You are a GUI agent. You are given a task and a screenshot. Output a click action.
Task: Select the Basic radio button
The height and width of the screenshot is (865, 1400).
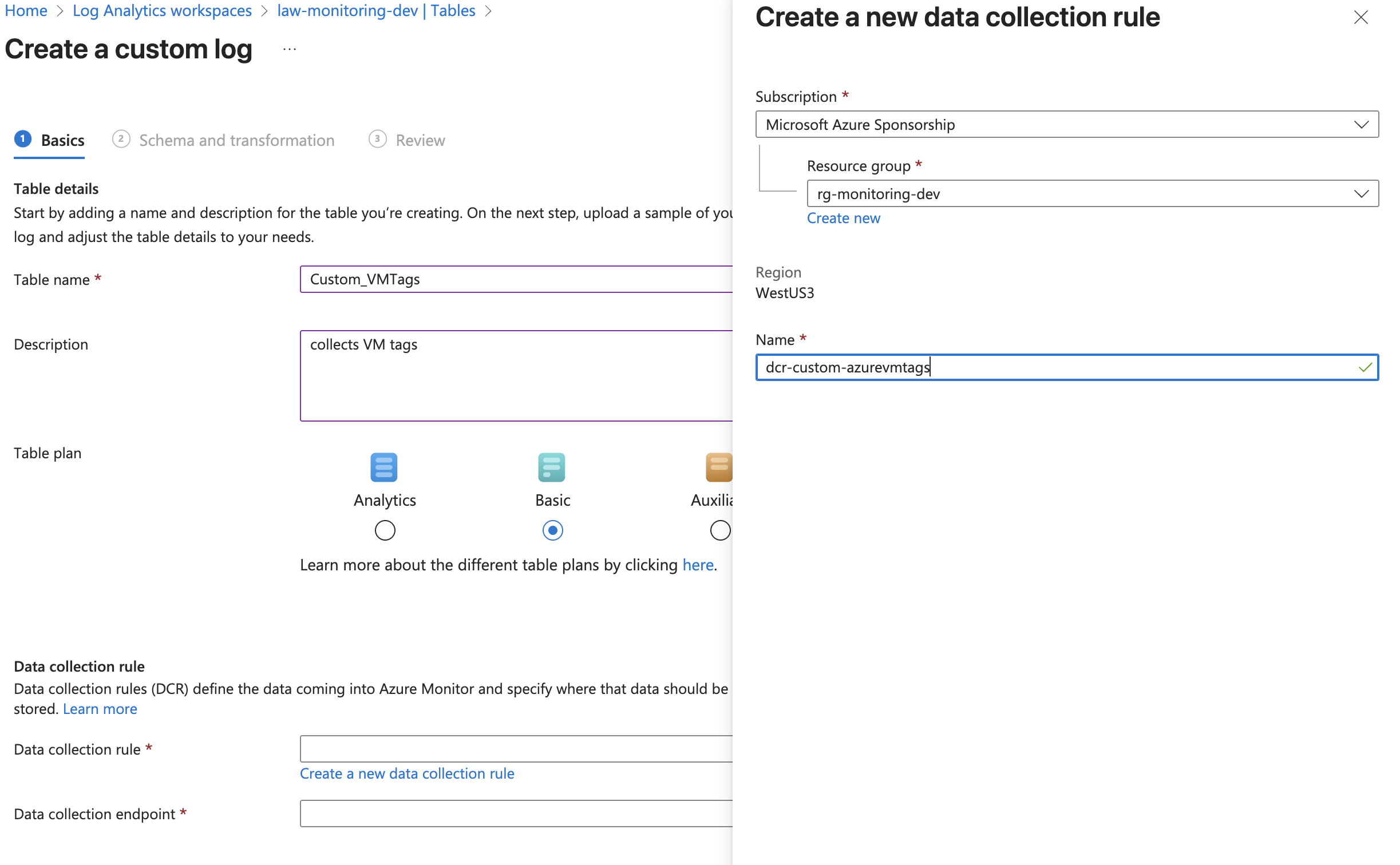(x=551, y=530)
